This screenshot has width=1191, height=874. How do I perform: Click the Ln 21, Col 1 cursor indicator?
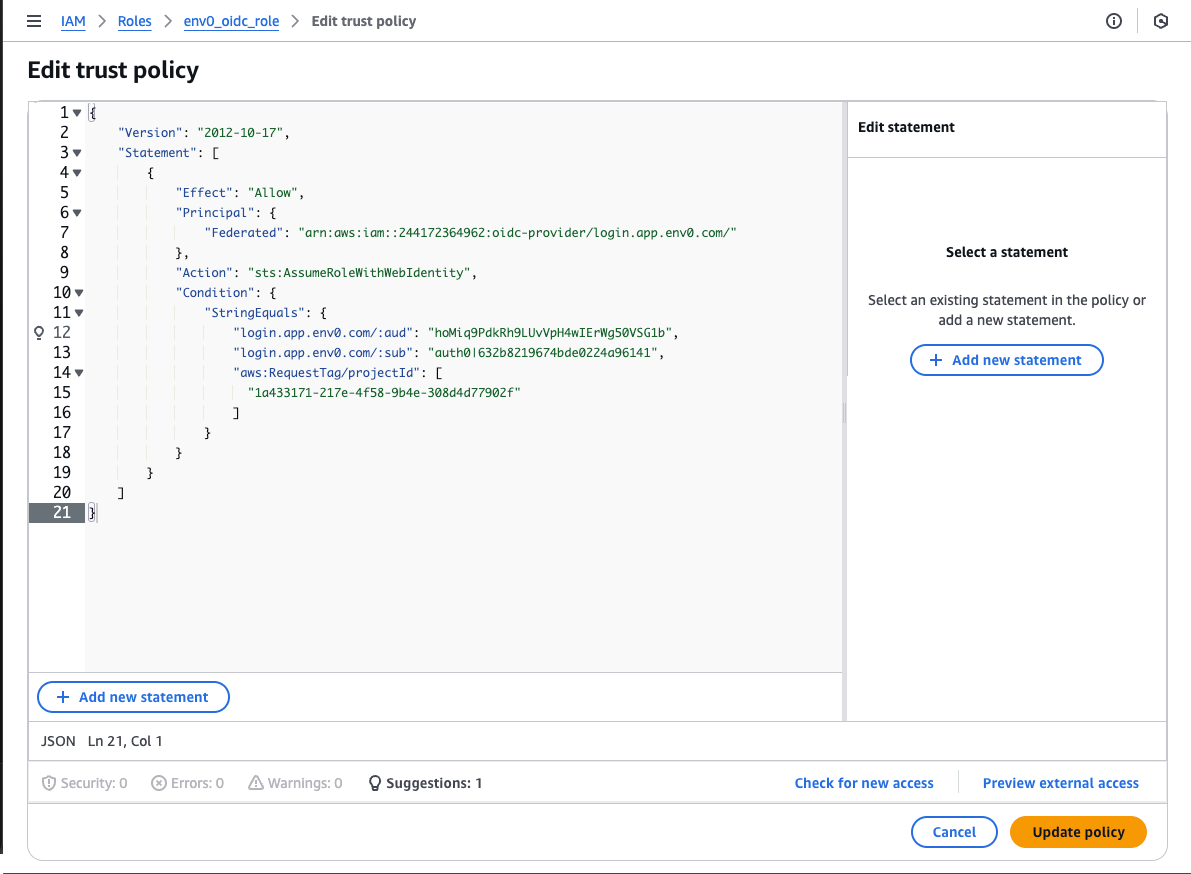[125, 741]
